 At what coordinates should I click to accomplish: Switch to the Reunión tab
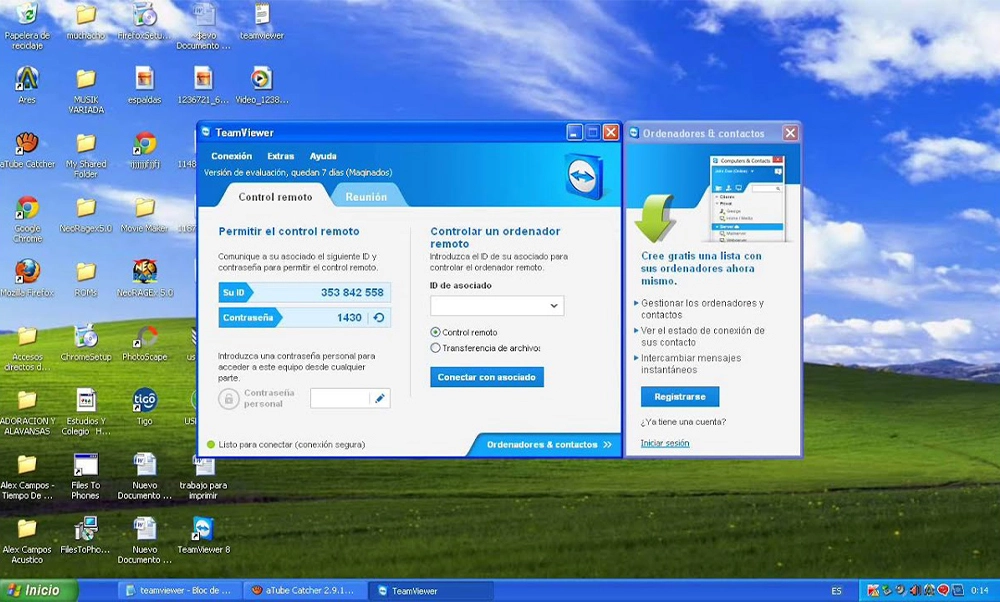pos(368,196)
